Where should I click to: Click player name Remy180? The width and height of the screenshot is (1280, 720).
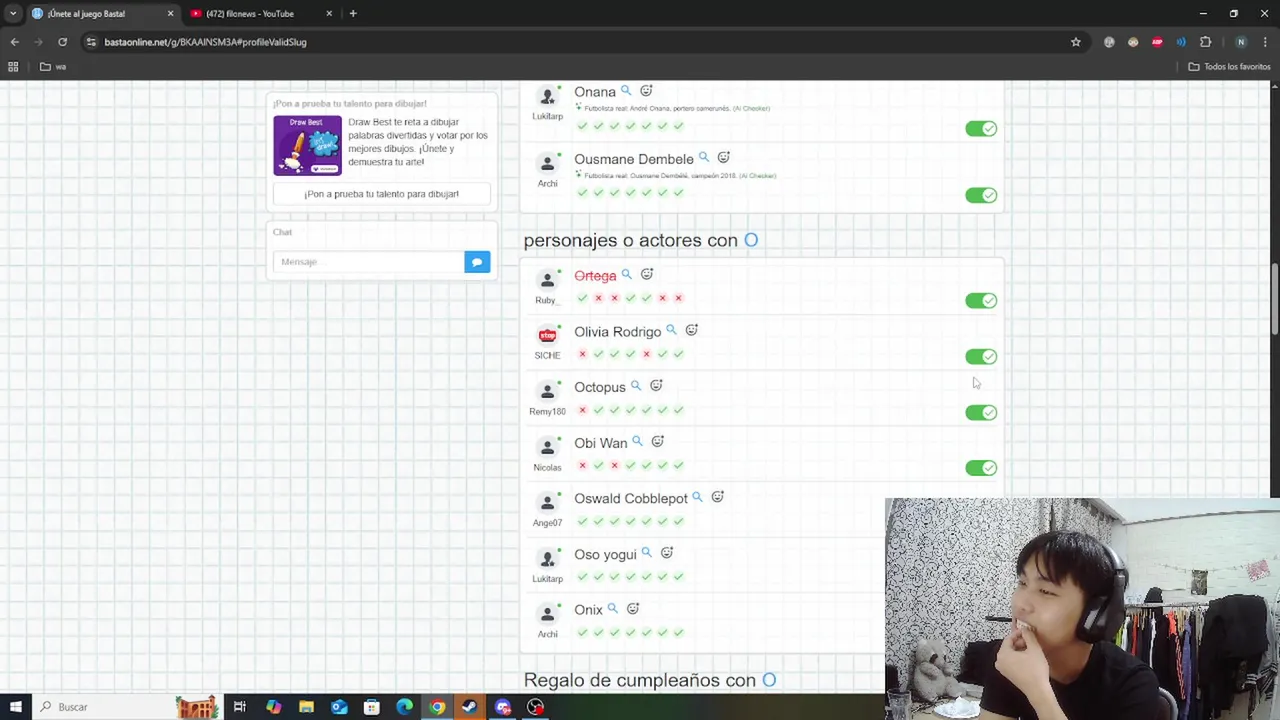click(x=547, y=411)
